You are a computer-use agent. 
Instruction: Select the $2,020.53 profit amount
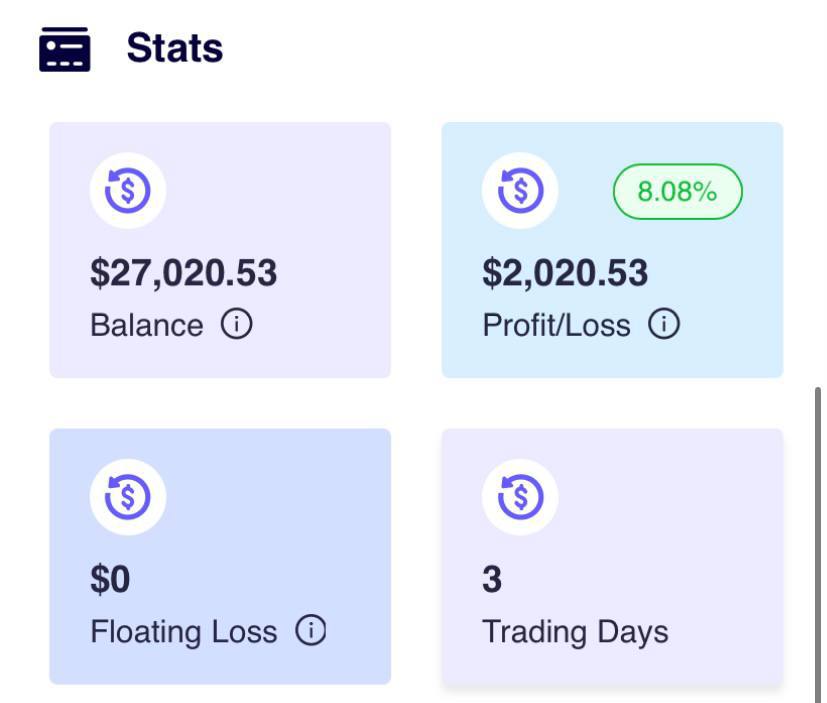pos(565,273)
